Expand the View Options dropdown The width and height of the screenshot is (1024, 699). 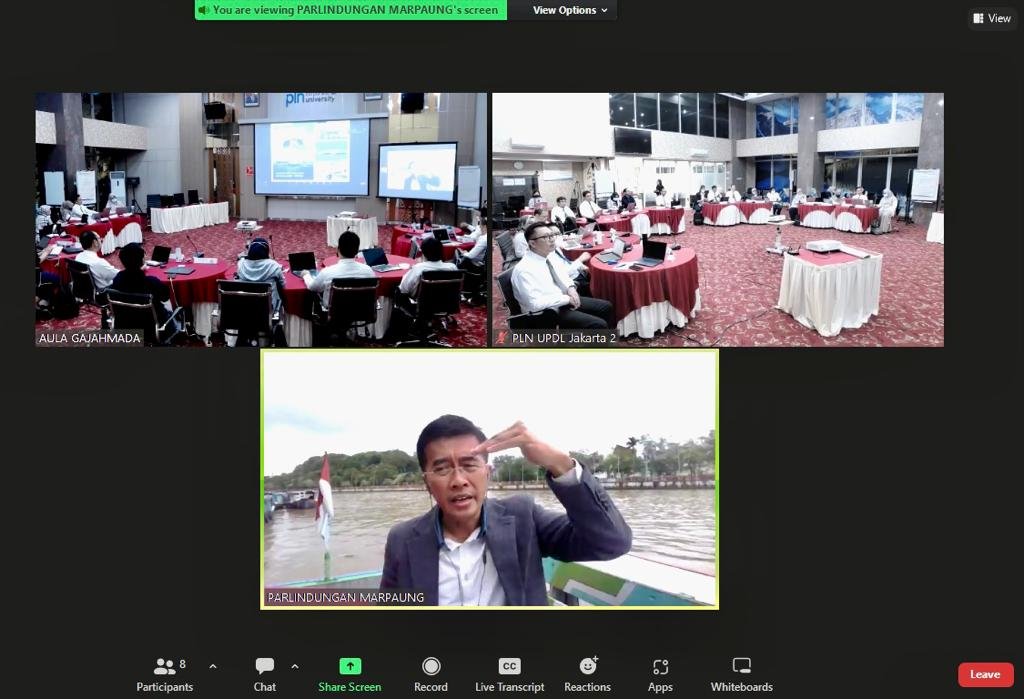click(x=569, y=10)
